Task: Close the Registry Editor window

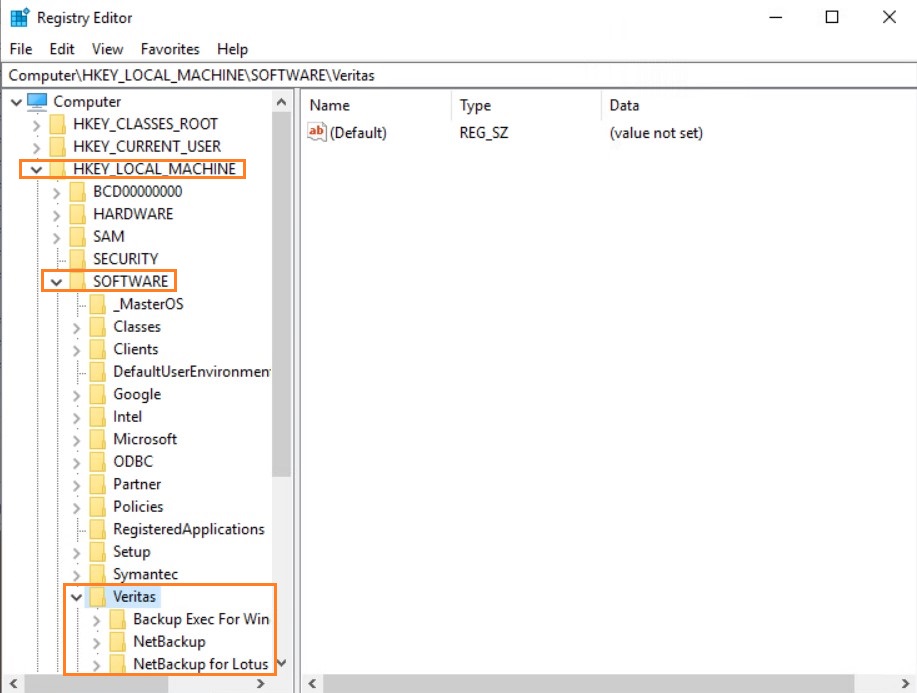Action: click(889, 18)
